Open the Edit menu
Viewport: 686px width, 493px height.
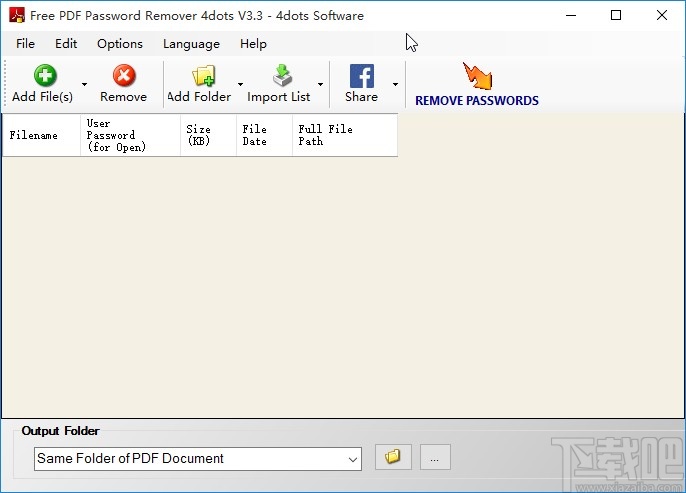pos(66,44)
